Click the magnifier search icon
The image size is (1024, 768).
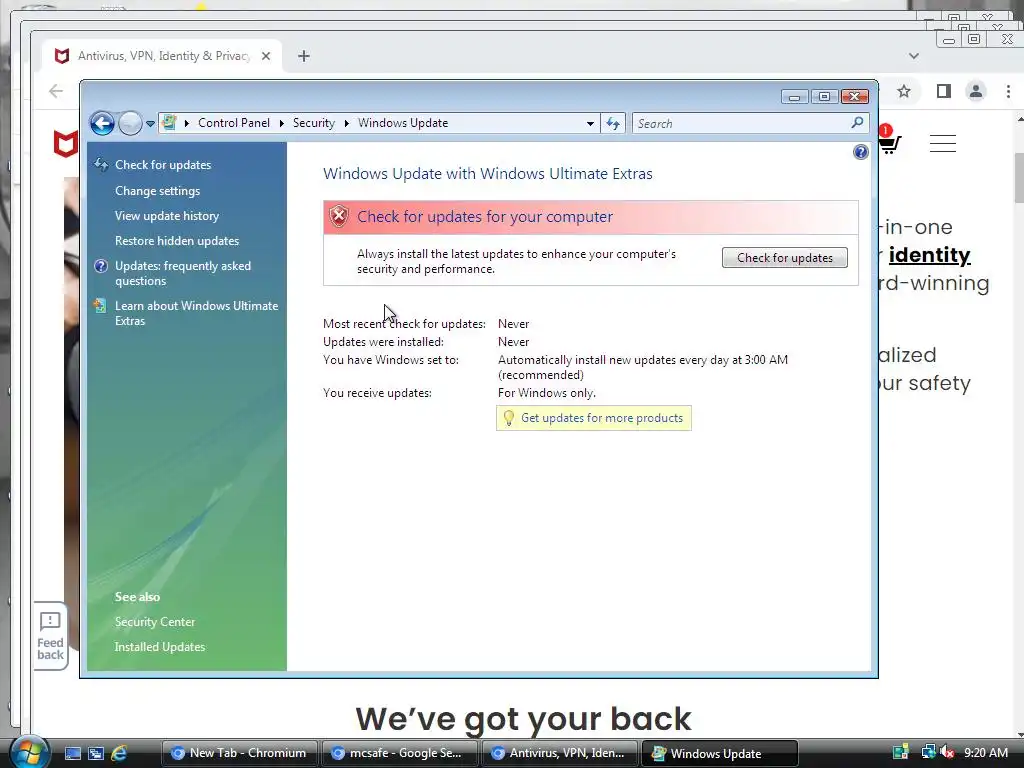coord(857,123)
